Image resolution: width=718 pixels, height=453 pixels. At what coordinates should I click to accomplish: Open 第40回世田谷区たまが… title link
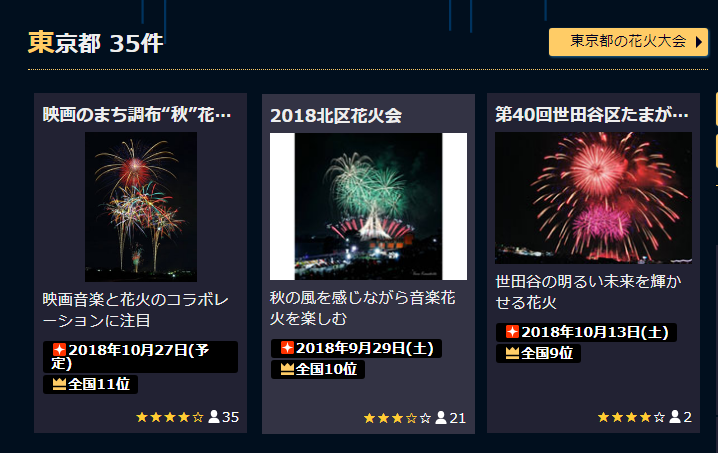(592, 115)
